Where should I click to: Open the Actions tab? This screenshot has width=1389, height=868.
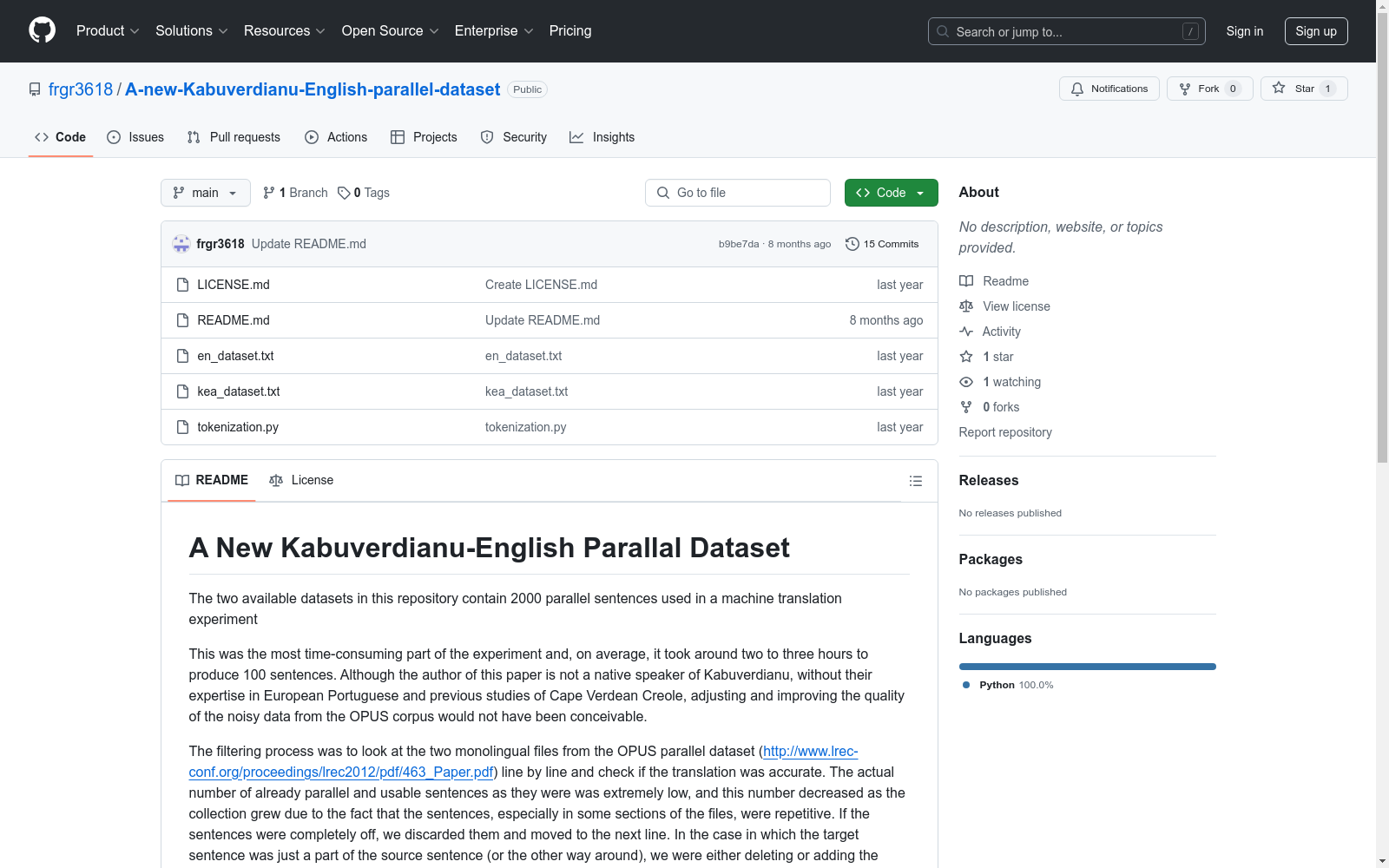click(336, 137)
